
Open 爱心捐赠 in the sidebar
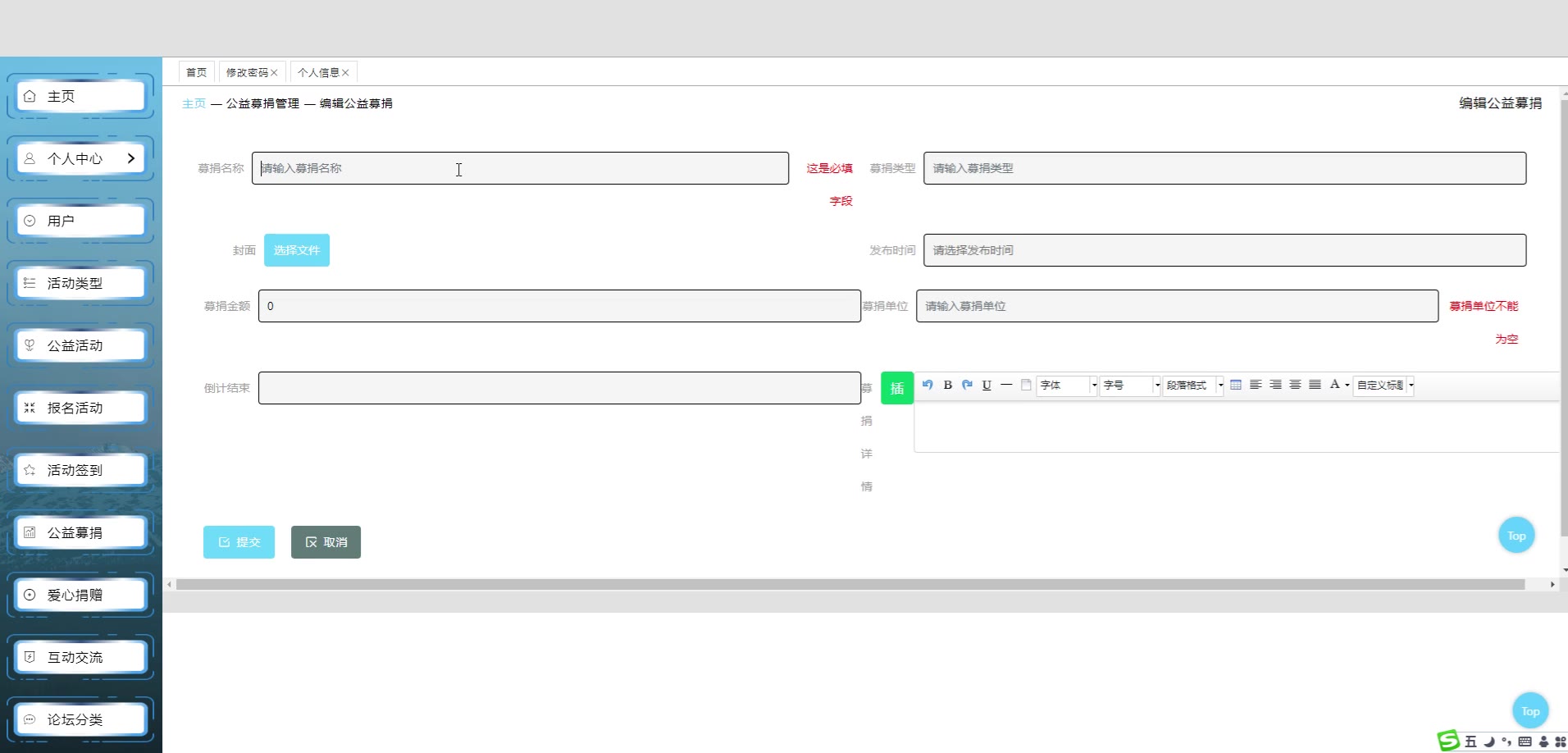[80, 595]
